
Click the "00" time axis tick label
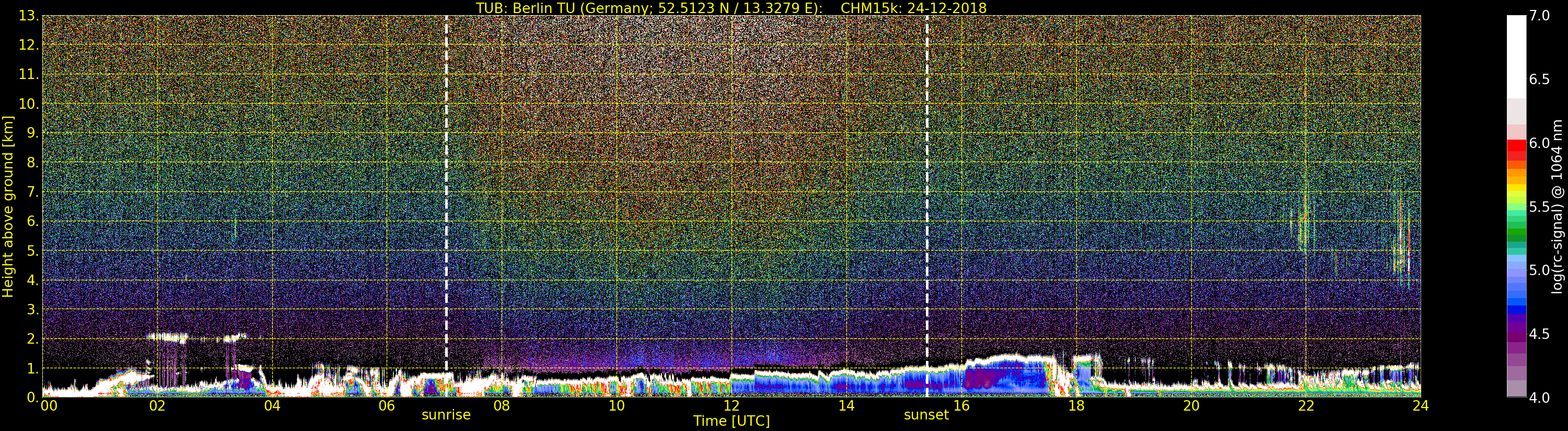pyautogui.click(x=49, y=406)
